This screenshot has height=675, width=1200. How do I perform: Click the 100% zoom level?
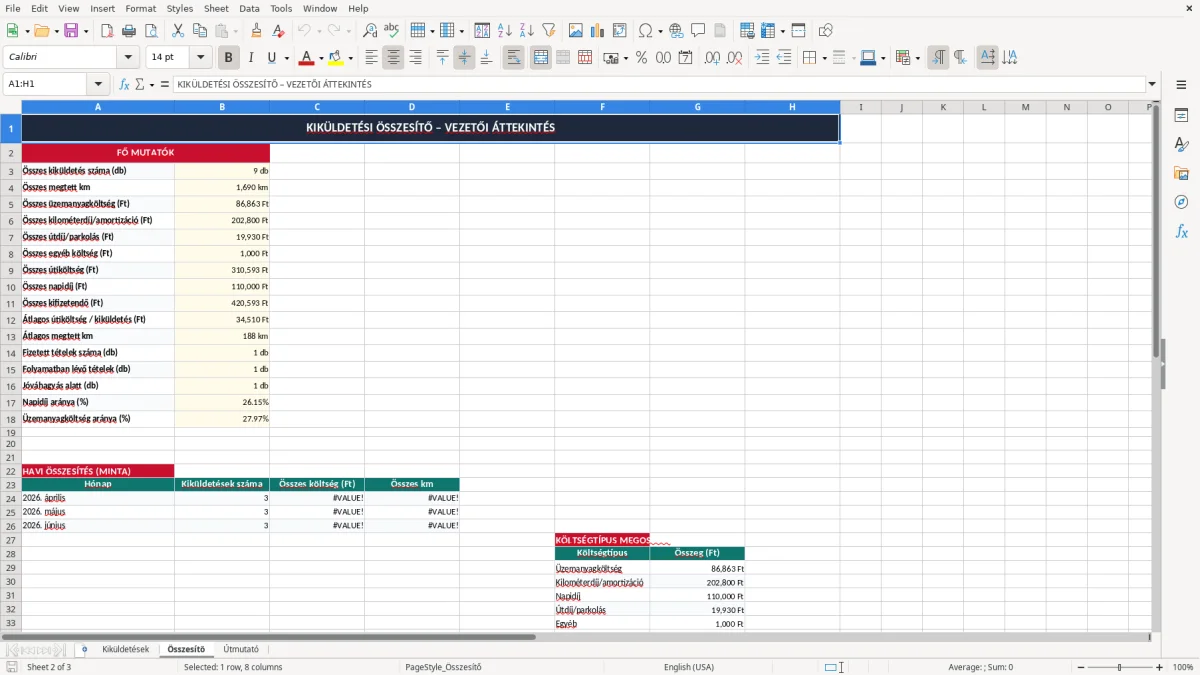coord(1182,667)
